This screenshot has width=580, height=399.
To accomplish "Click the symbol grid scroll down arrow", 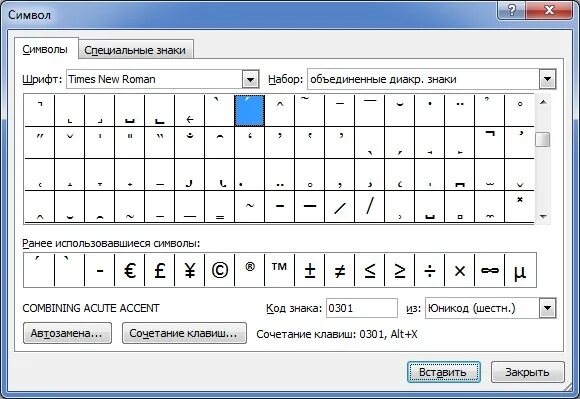I will [543, 217].
